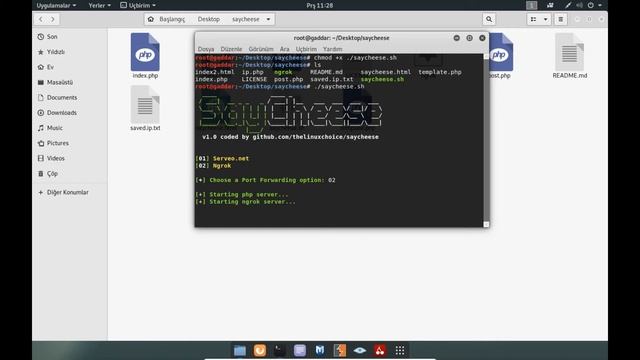Open the terminal Dosya menu

[x=206, y=49]
